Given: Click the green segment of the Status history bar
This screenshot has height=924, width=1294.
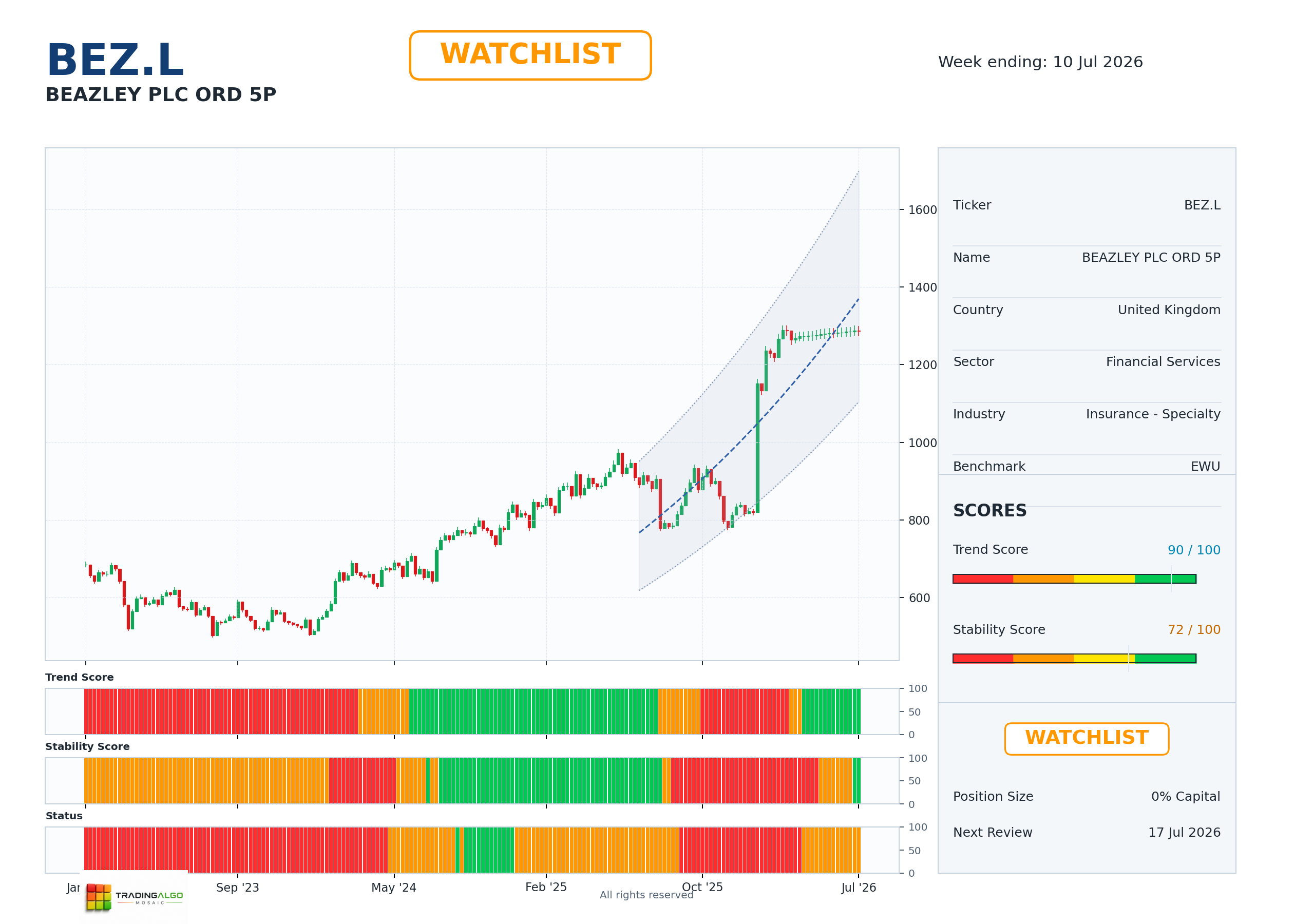Looking at the screenshot, I should (x=489, y=850).
